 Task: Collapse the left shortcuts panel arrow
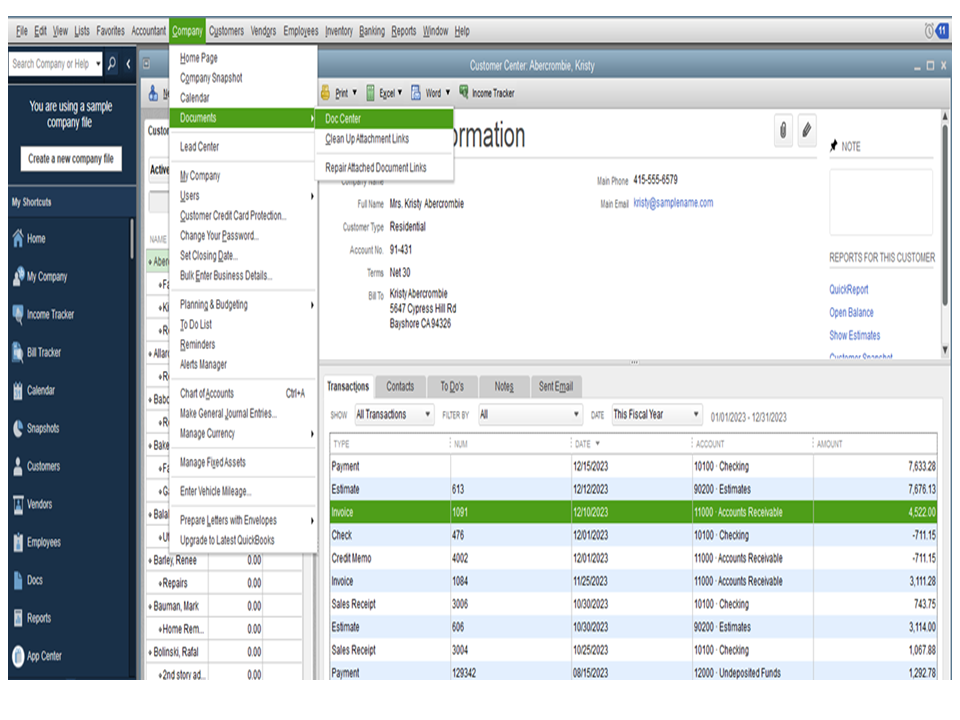click(128, 63)
